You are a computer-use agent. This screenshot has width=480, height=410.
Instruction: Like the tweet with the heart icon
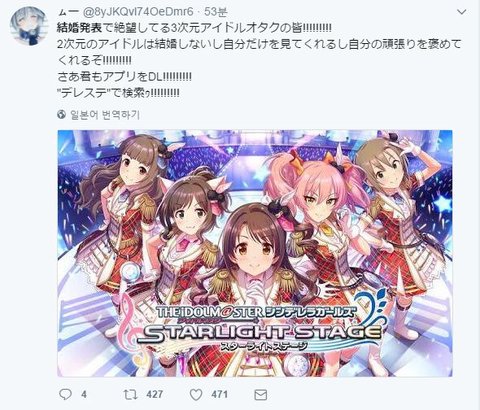[x=196, y=395]
